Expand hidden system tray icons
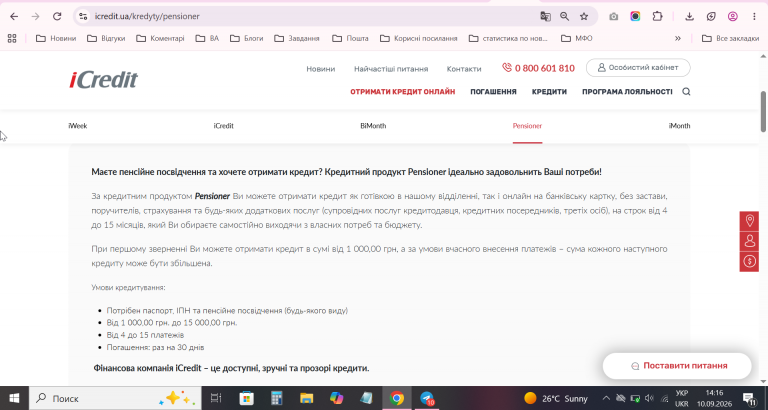The image size is (768, 410). coord(606,398)
